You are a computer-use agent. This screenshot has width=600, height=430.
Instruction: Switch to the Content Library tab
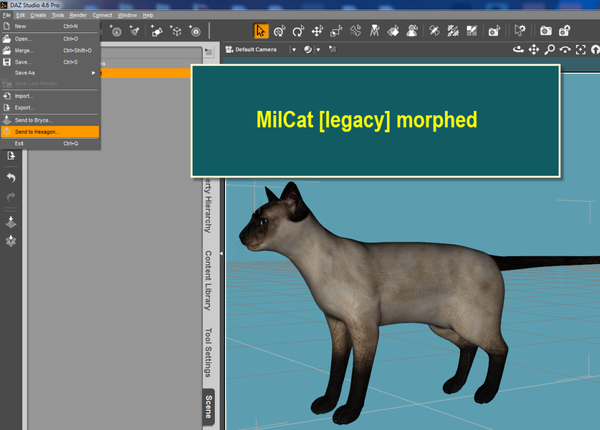click(208, 280)
